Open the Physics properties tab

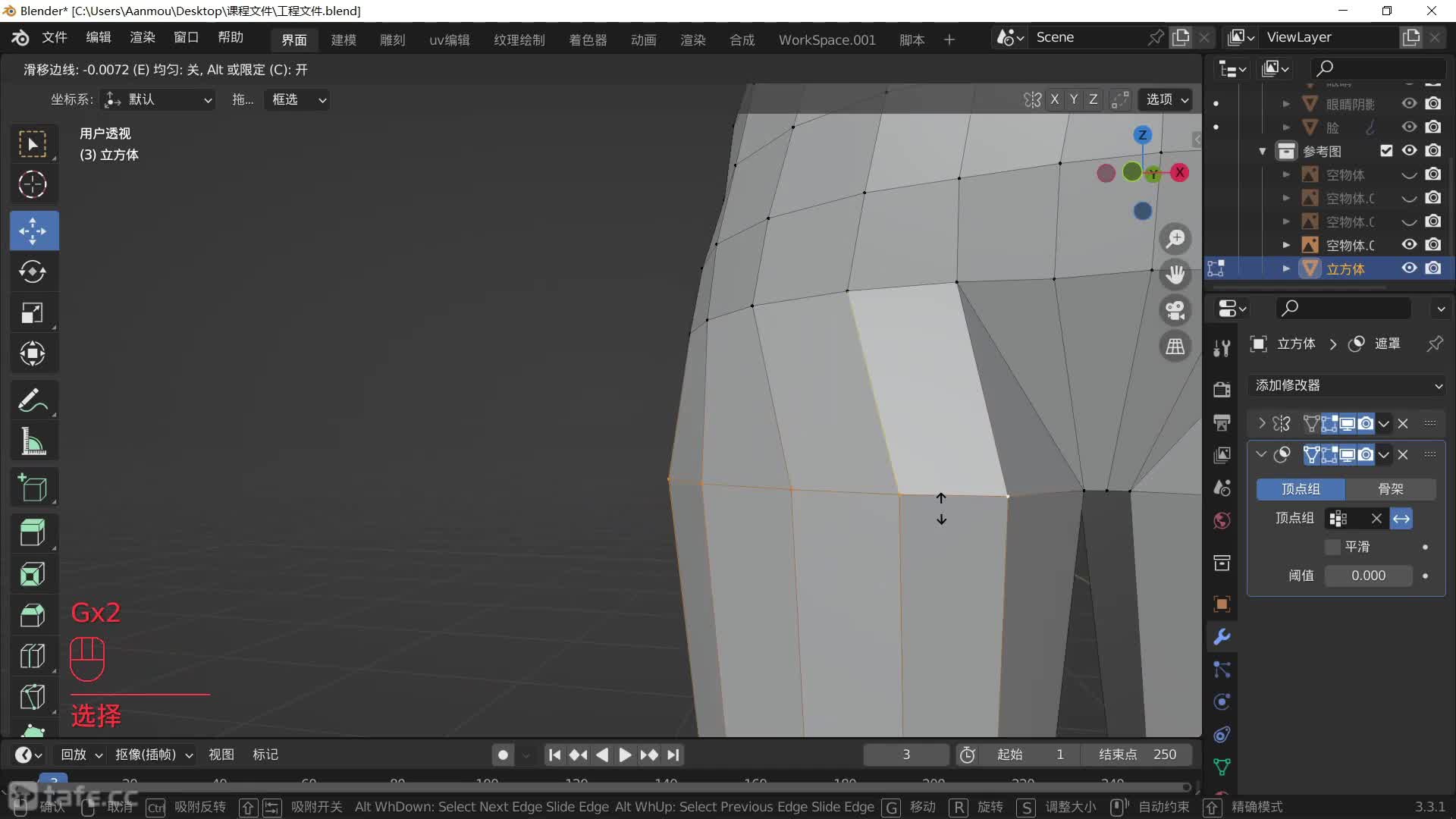(1222, 701)
